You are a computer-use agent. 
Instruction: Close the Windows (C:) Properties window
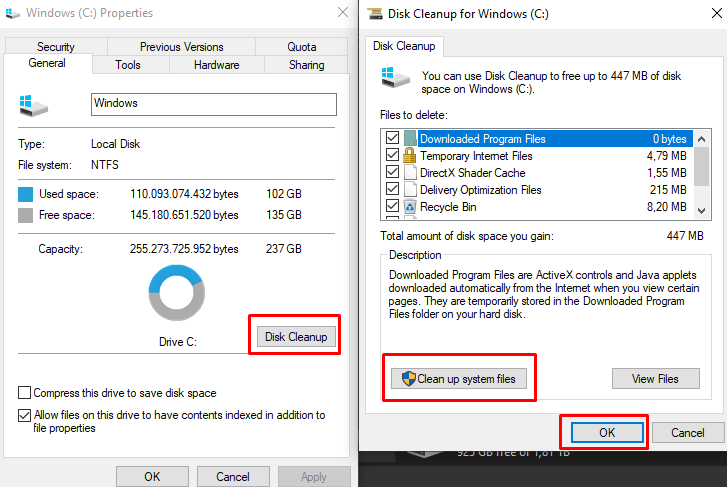(x=343, y=12)
